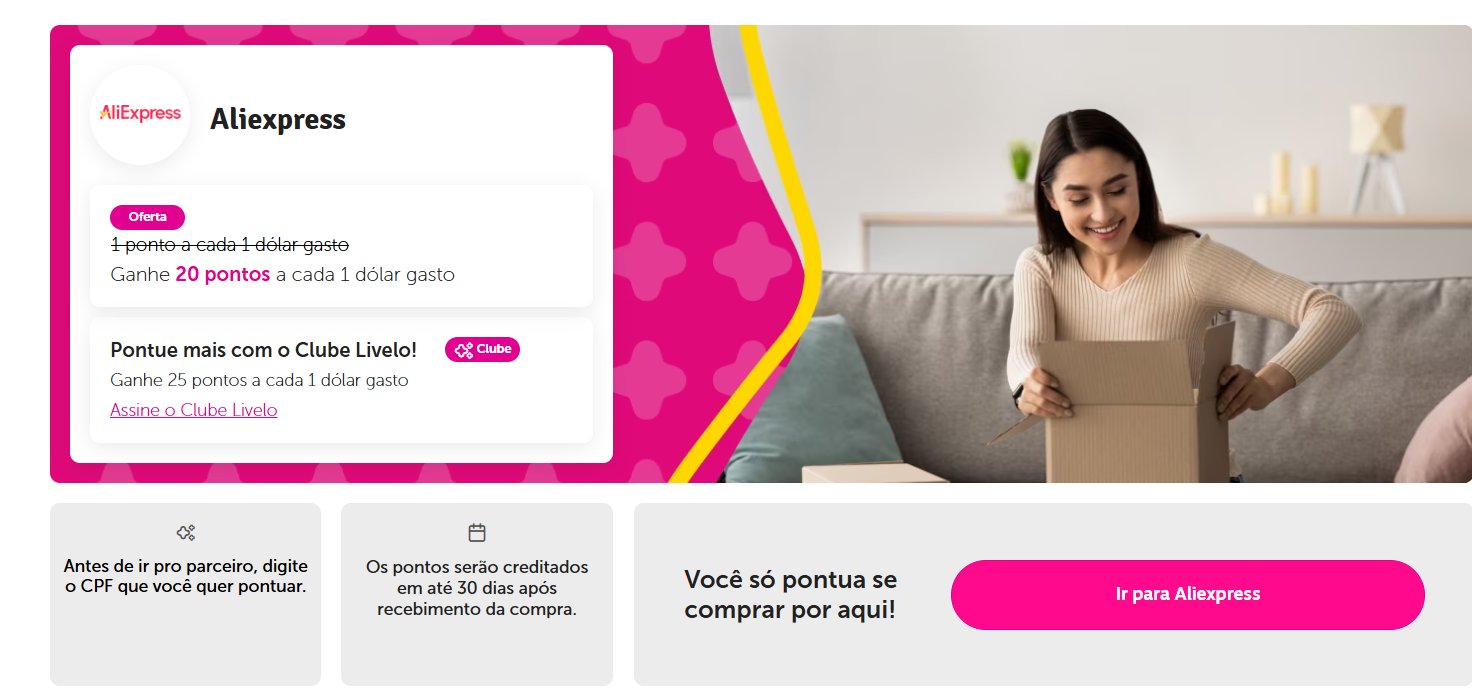The width and height of the screenshot is (1472, 692).
Task: Click the Oferta points offer card
Action: 341,245
